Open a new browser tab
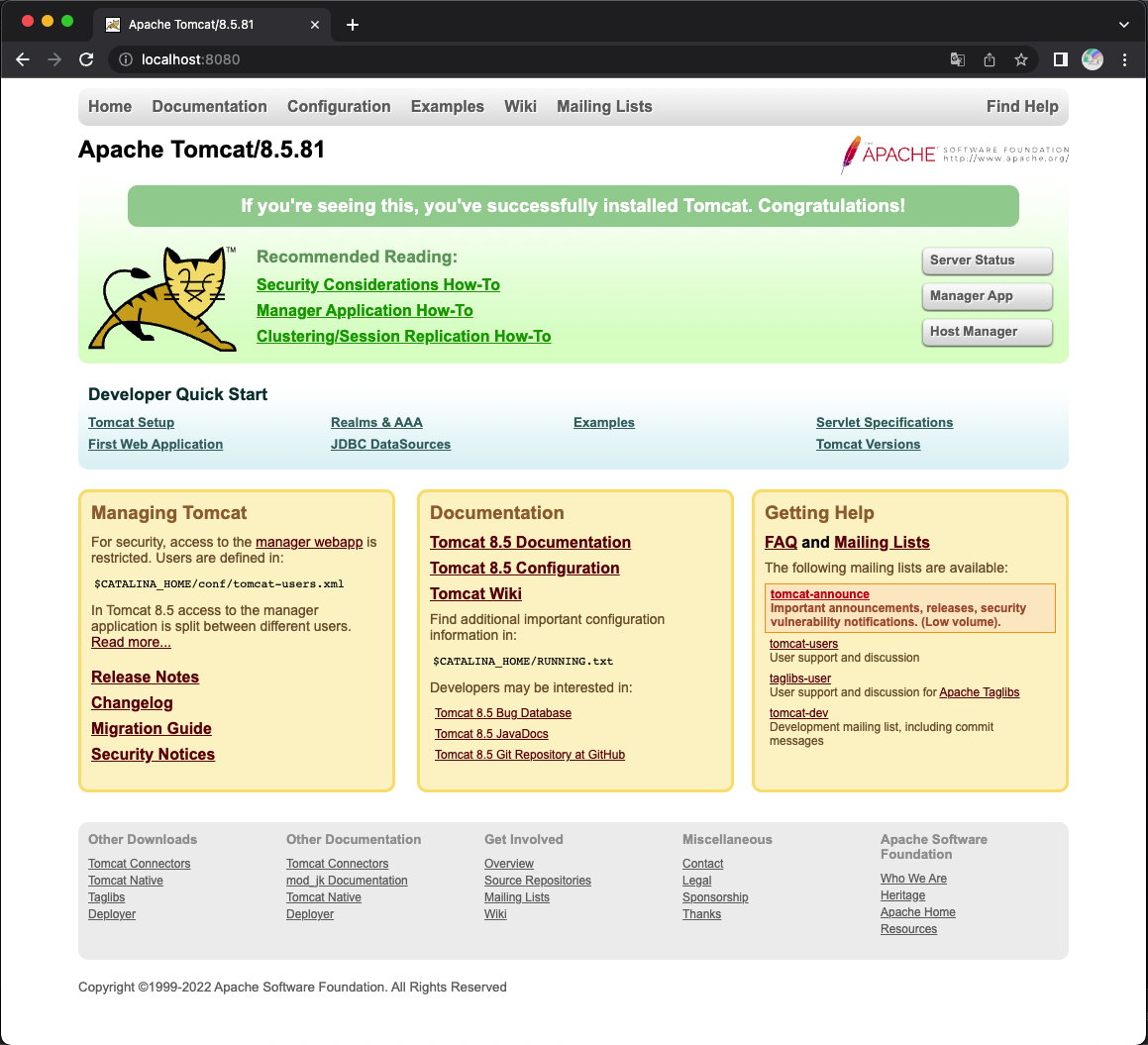The height and width of the screenshot is (1045, 1148). click(x=353, y=25)
